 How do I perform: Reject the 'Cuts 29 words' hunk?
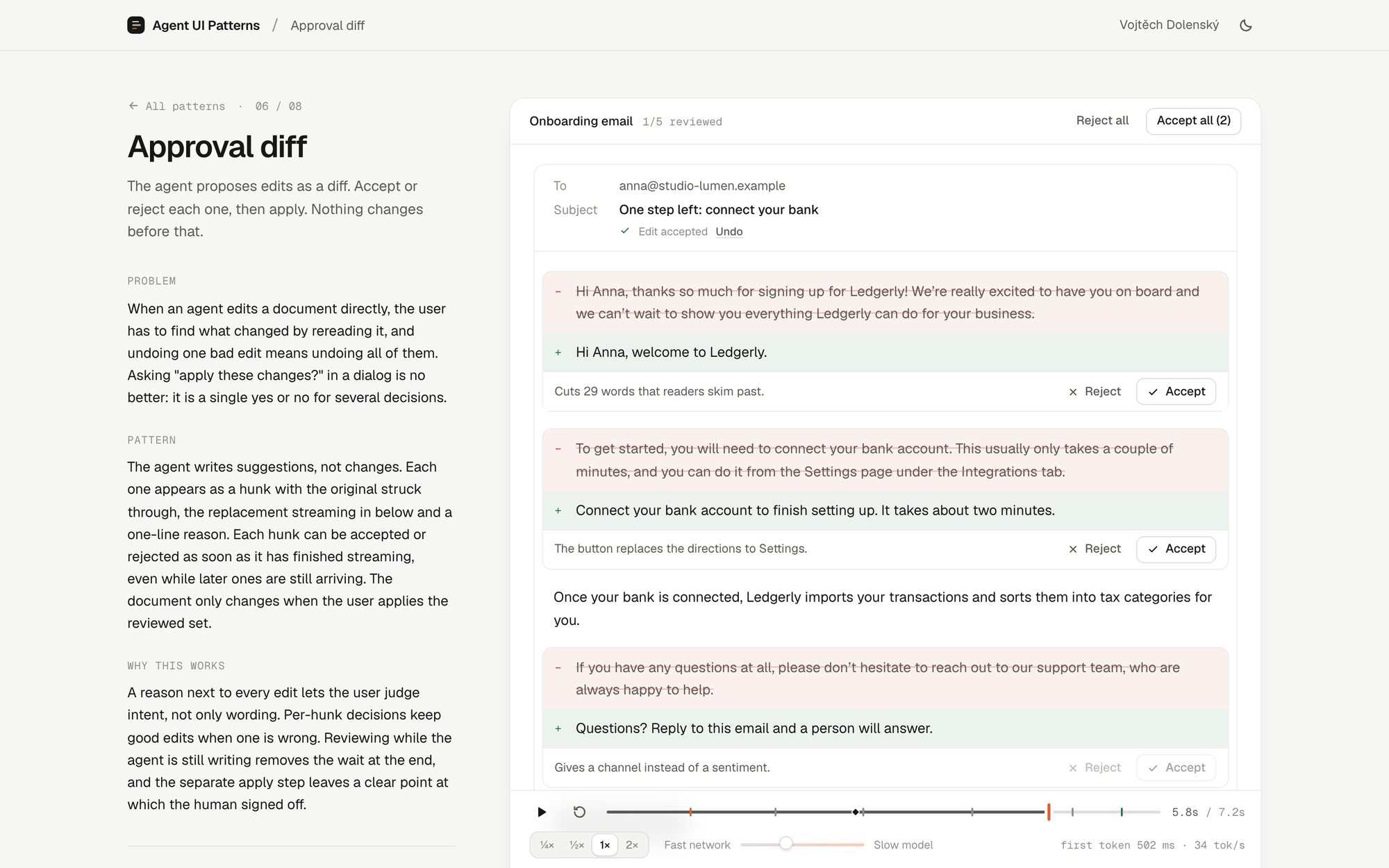1095,392
